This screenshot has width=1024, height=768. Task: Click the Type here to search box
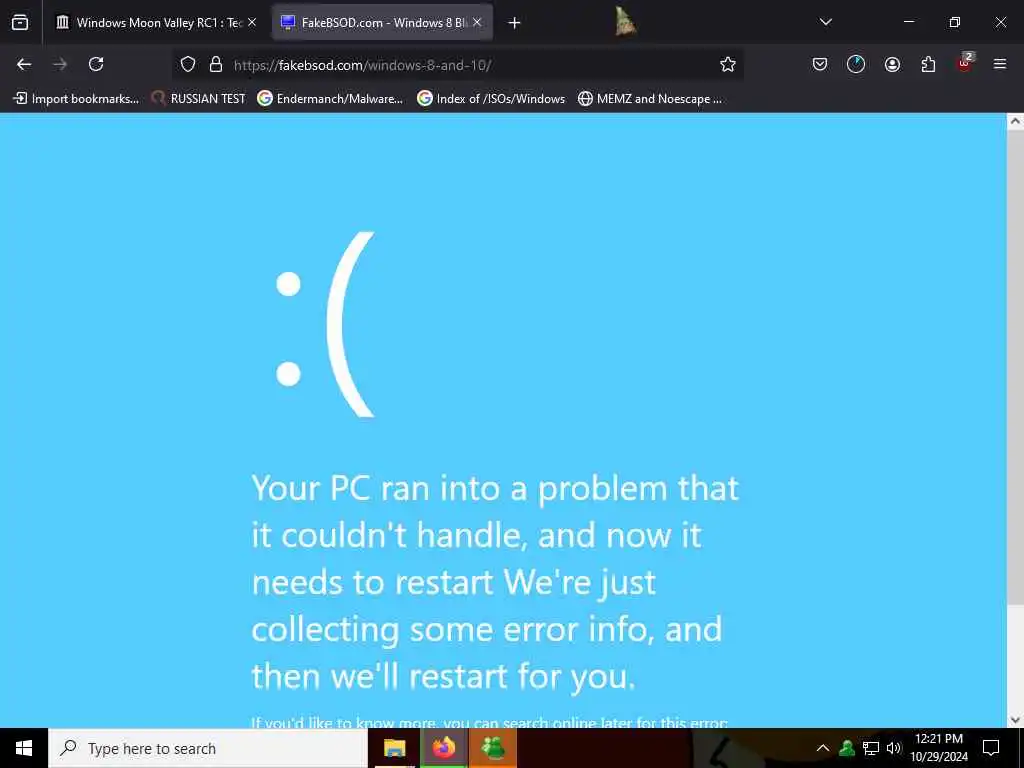(x=208, y=748)
